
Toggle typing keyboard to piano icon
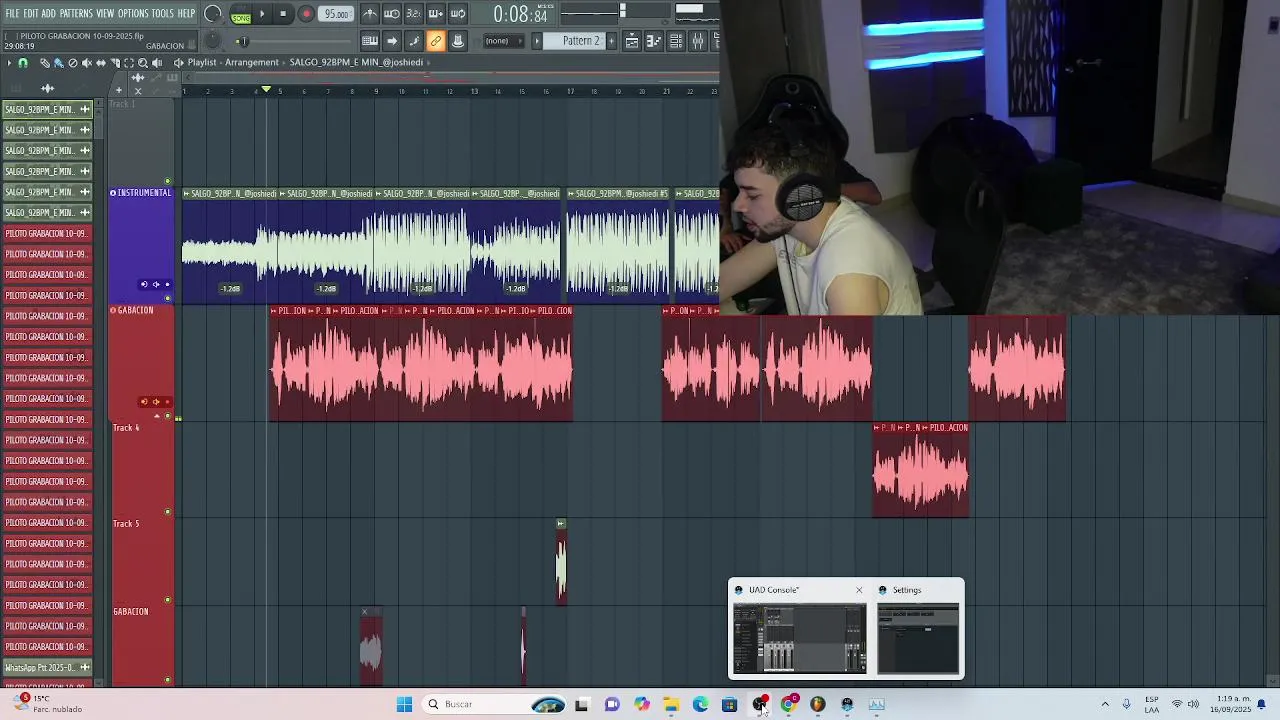(371, 41)
